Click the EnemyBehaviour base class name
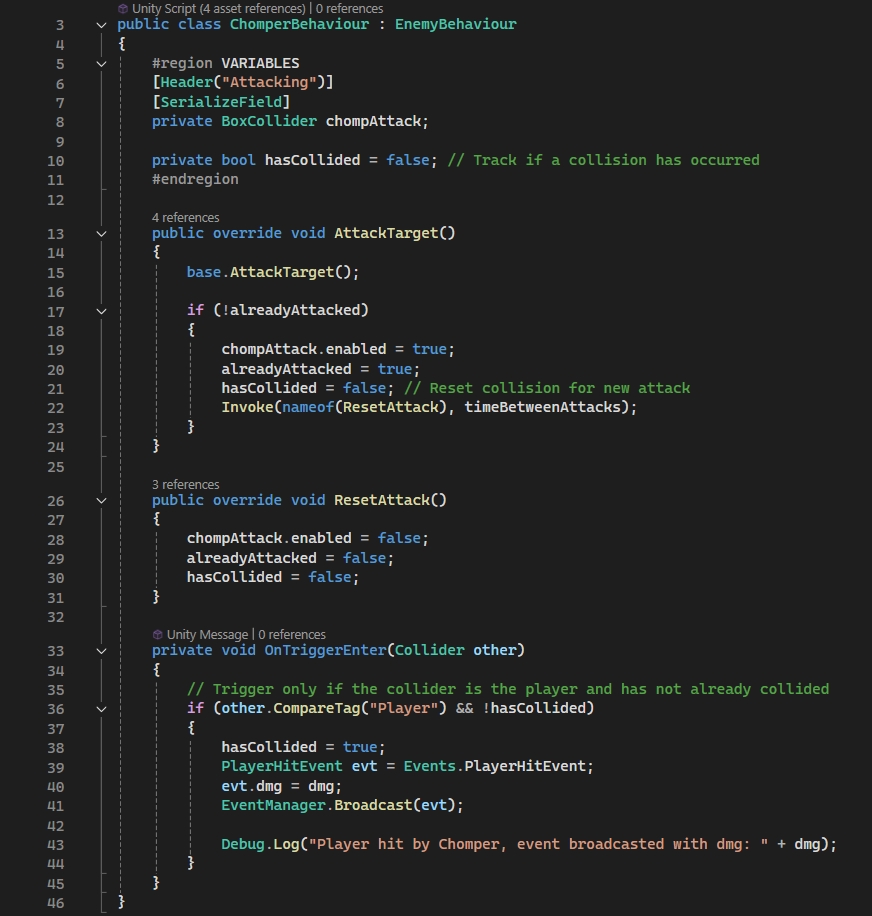 coord(456,25)
